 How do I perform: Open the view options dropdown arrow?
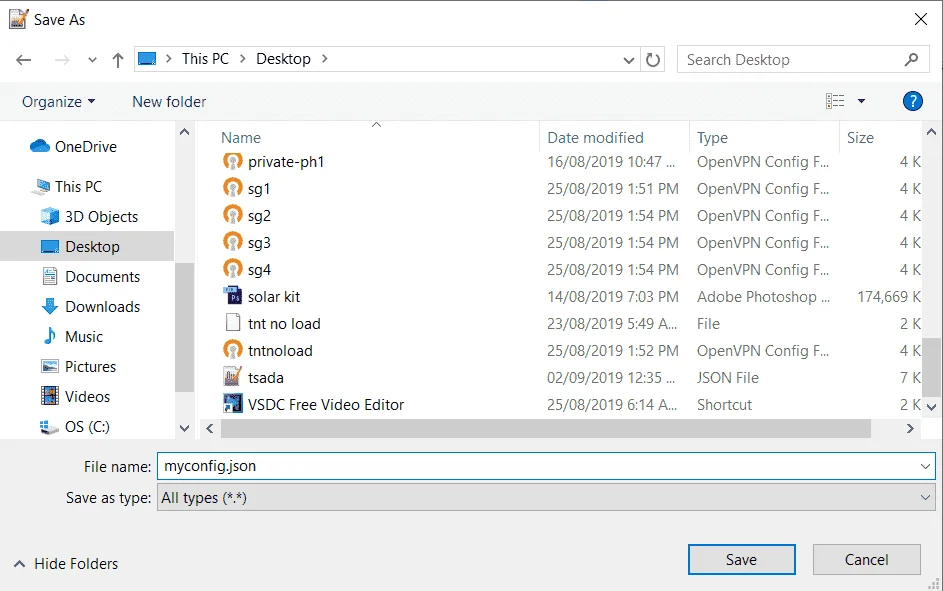[x=861, y=101]
